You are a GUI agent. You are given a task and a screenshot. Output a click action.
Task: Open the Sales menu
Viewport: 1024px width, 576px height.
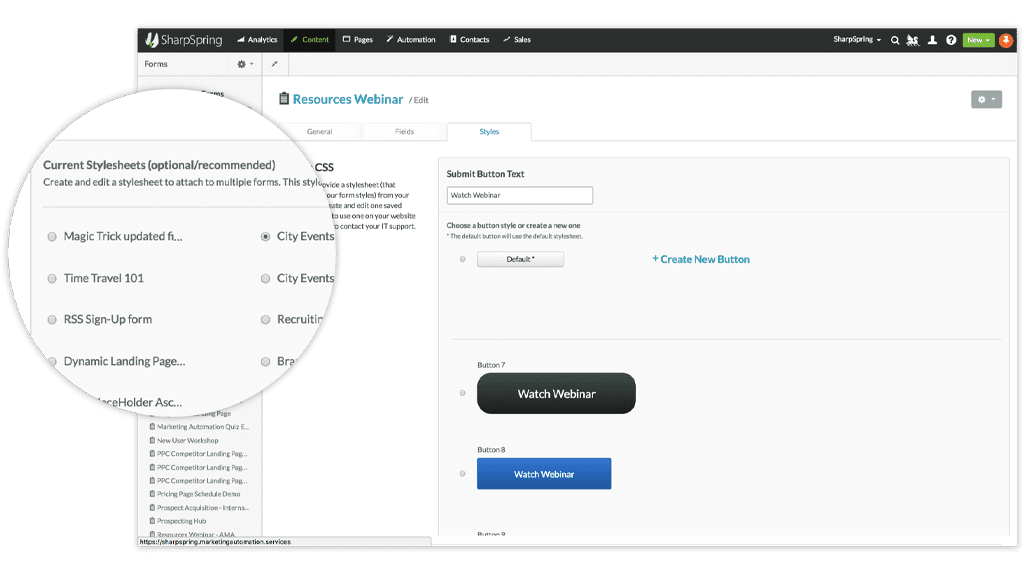517,40
